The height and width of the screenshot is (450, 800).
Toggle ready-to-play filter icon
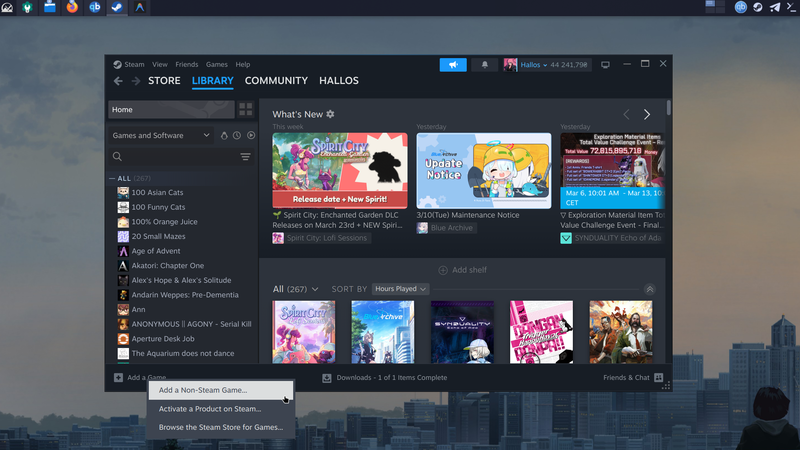tap(251, 135)
